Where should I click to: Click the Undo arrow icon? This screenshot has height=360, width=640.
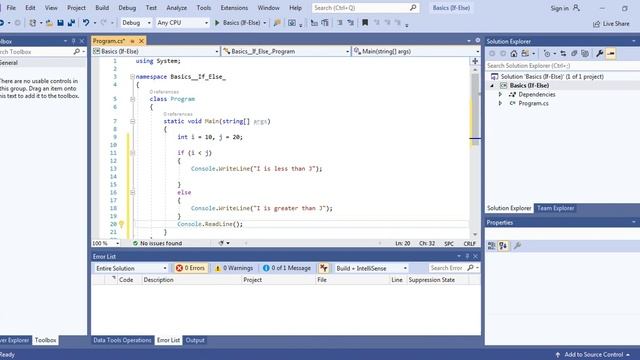86,23
